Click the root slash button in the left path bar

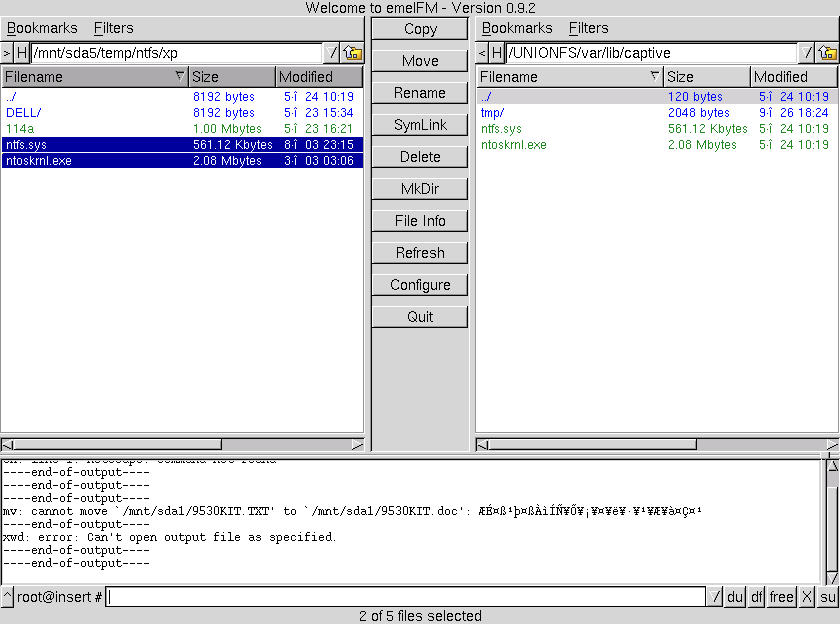pyautogui.click(x=333, y=53)
